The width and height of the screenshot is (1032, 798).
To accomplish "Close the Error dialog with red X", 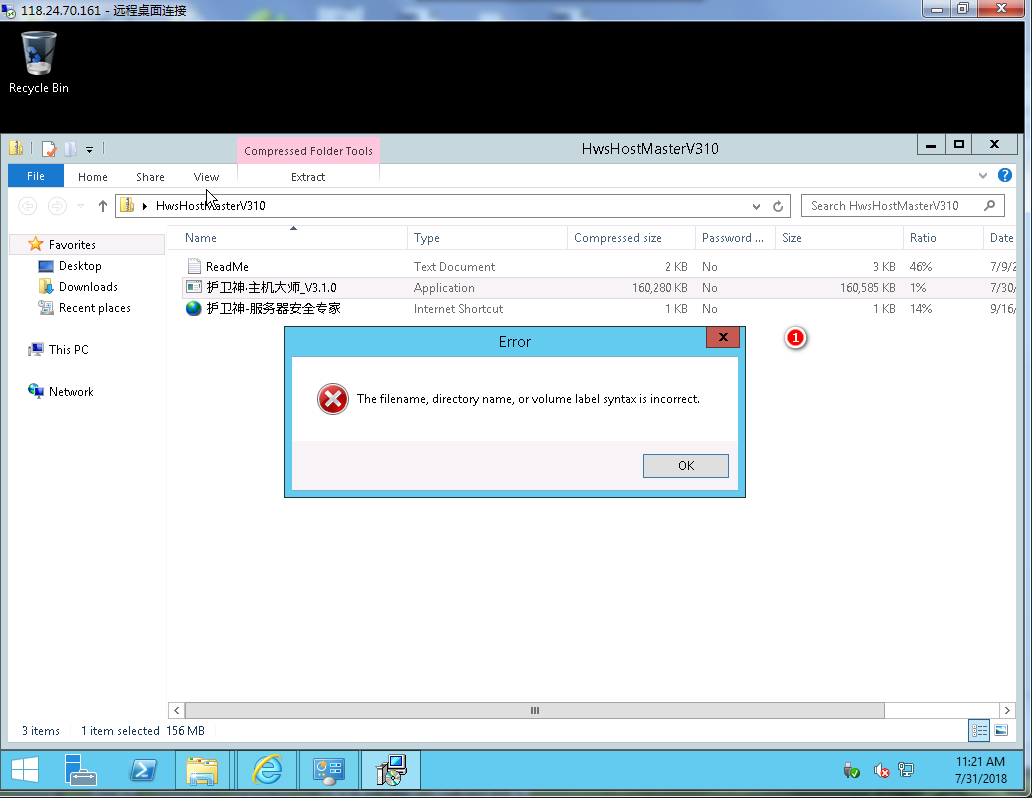I will point(722,338).
